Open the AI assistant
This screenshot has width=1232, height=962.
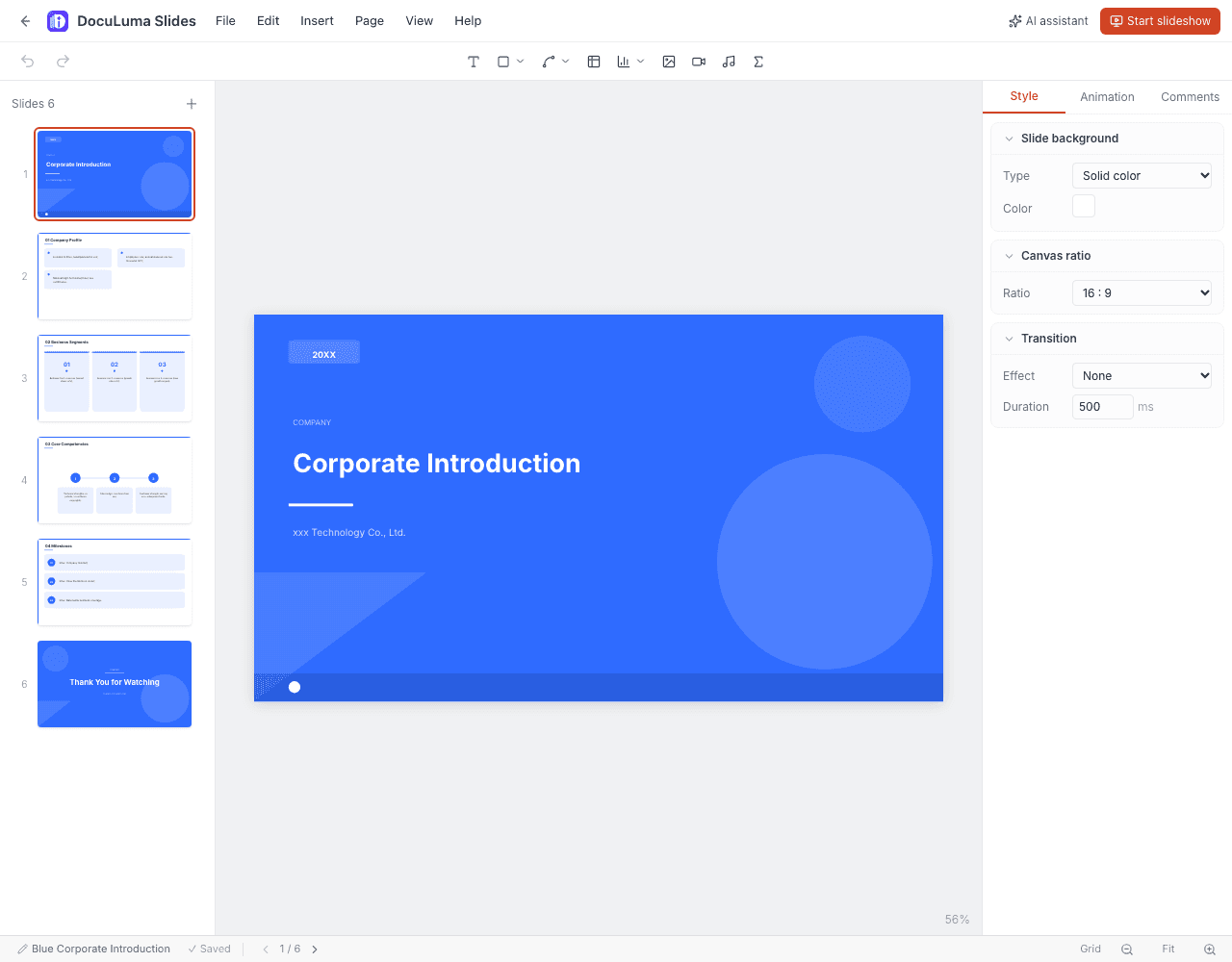pos(1048,21)
